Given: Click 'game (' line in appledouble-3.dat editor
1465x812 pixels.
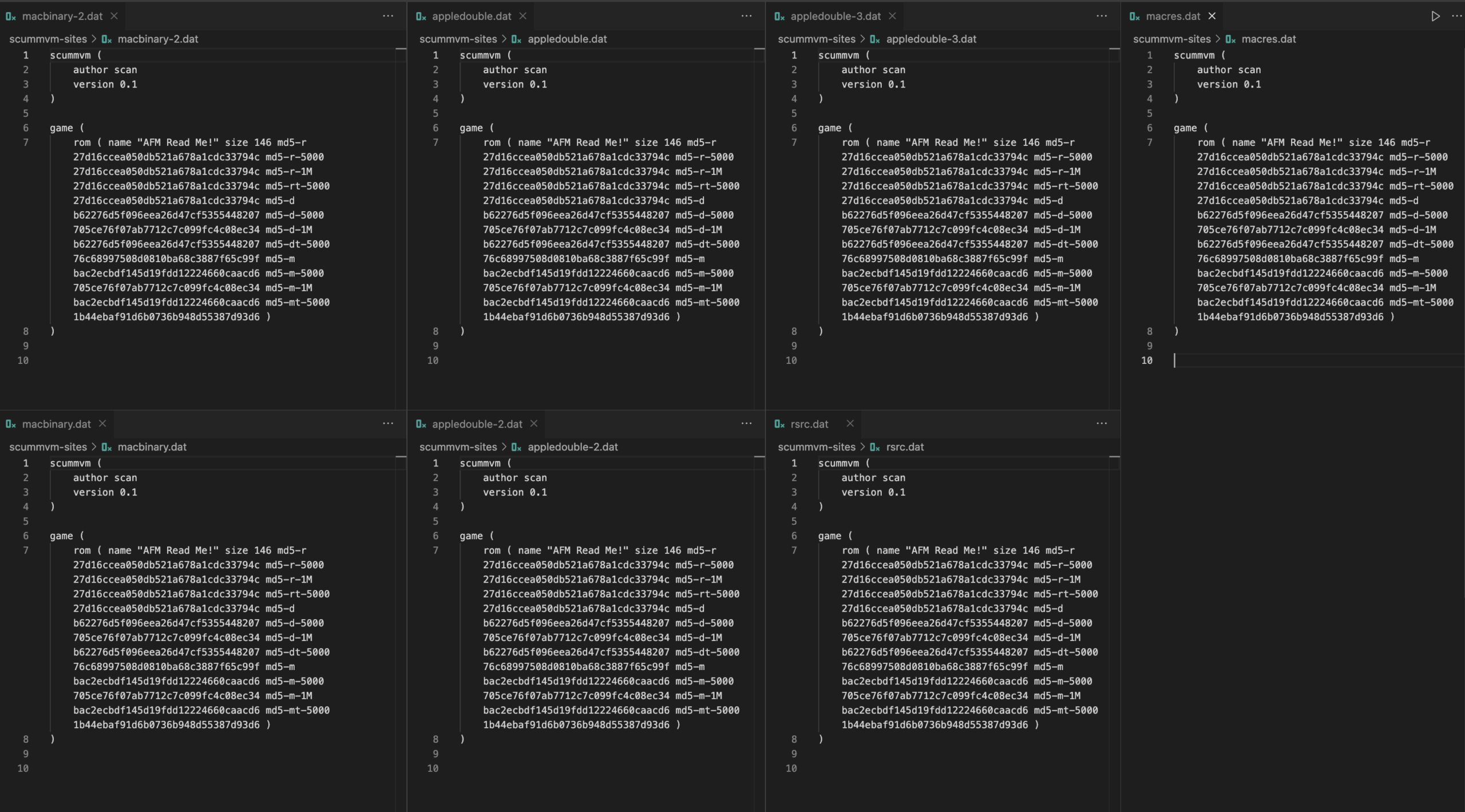Looking at the screenshot, I should coord(835,128).
